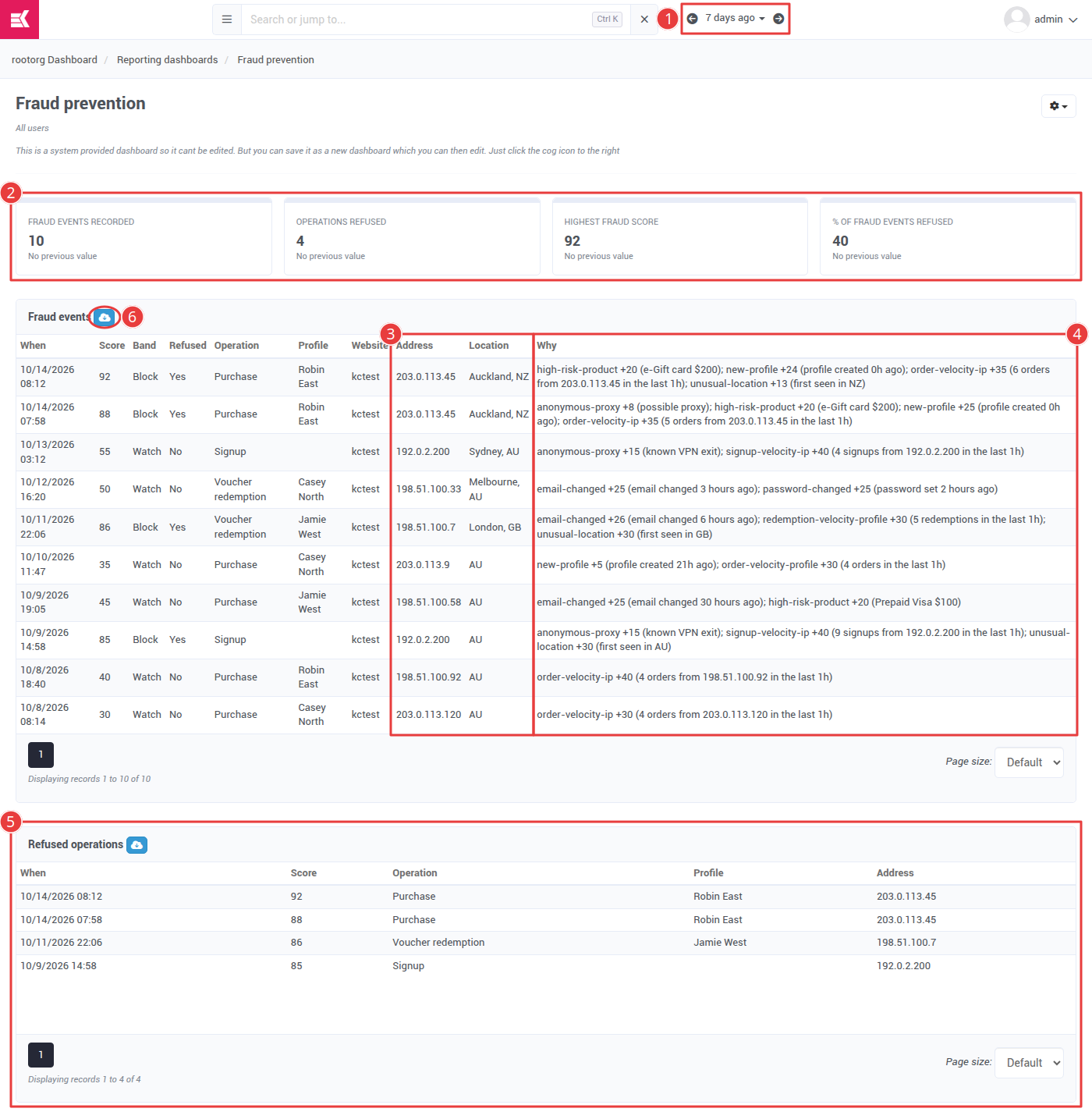Image resolution: width=1092 pixels, height=1112 pixels.
Task: Click score 55 in Fraud events
Action: click(105, 452)
